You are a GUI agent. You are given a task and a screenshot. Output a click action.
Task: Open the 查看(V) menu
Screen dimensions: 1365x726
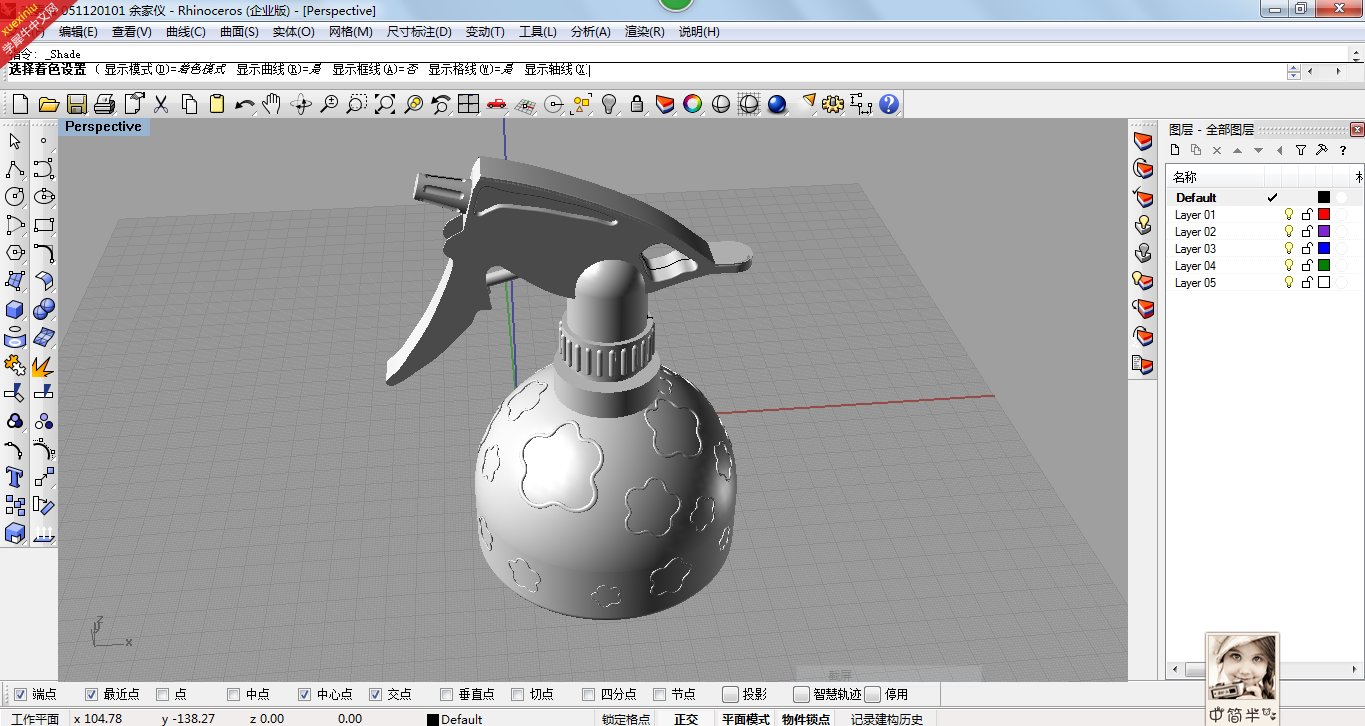[132, 31]
